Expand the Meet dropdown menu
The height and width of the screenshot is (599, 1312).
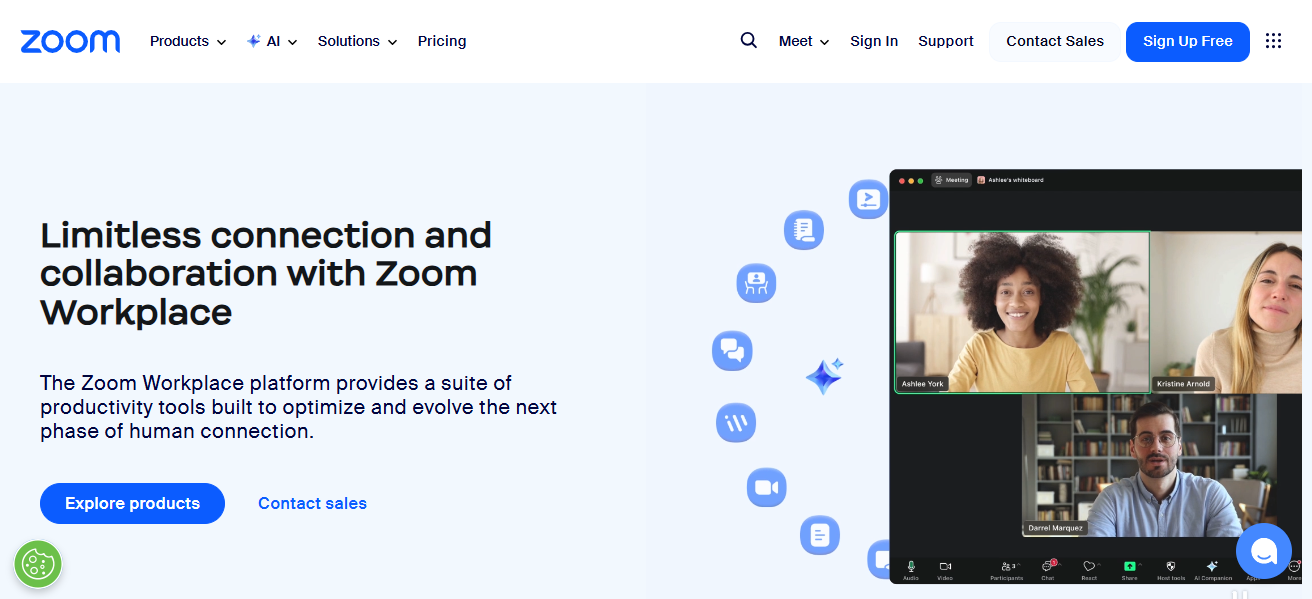(x=804, y=41)
